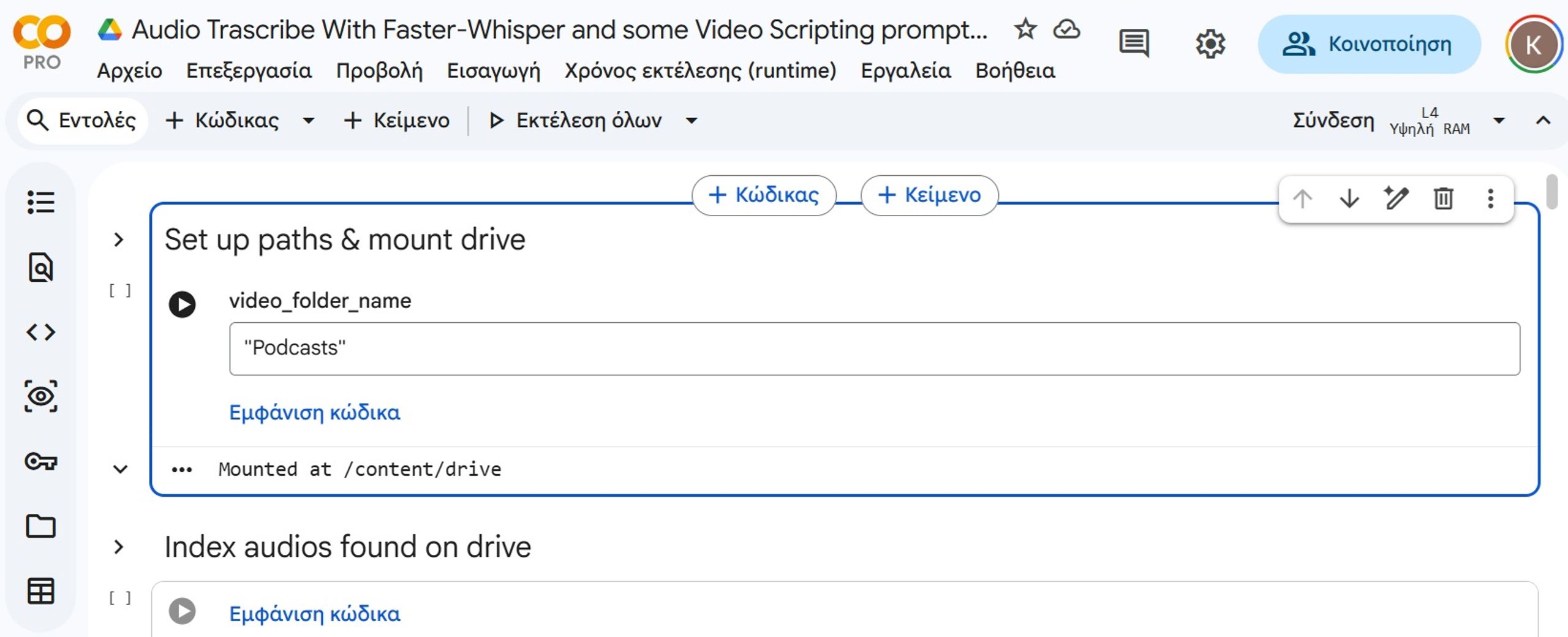Viewport: 1568px width, 637px height.
Task: Open the Εντολές command search
Action: click(82, 121)
